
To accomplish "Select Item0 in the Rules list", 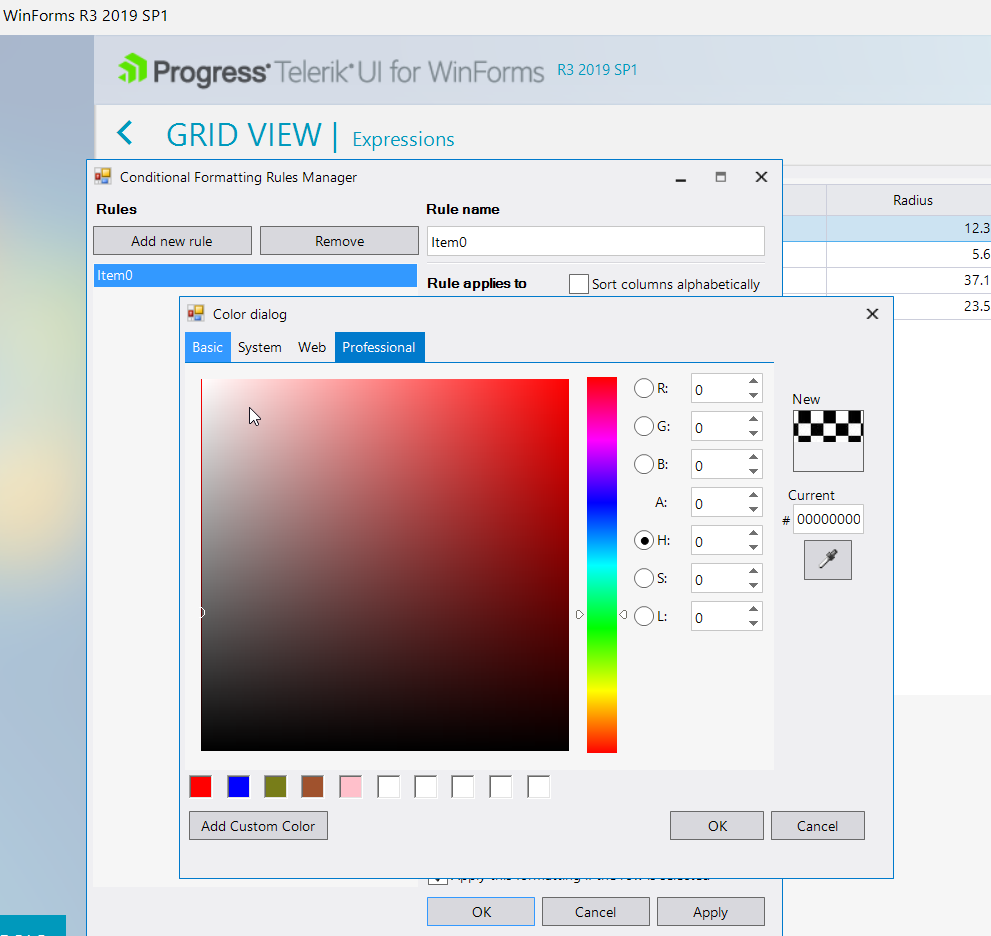I will pyautogui.click(x=255, y=276).
